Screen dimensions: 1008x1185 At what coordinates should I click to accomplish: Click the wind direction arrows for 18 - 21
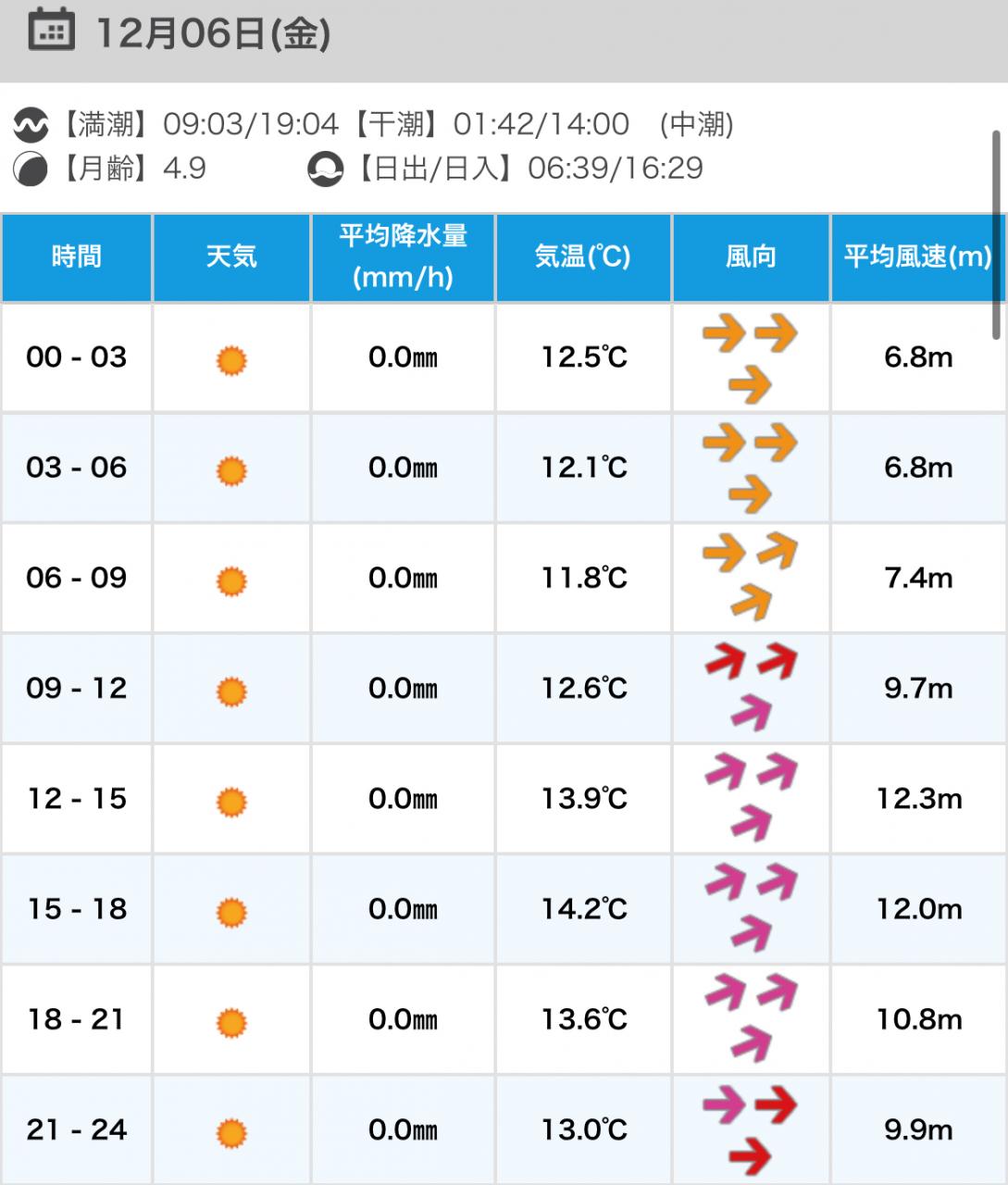click(751, 1017)
